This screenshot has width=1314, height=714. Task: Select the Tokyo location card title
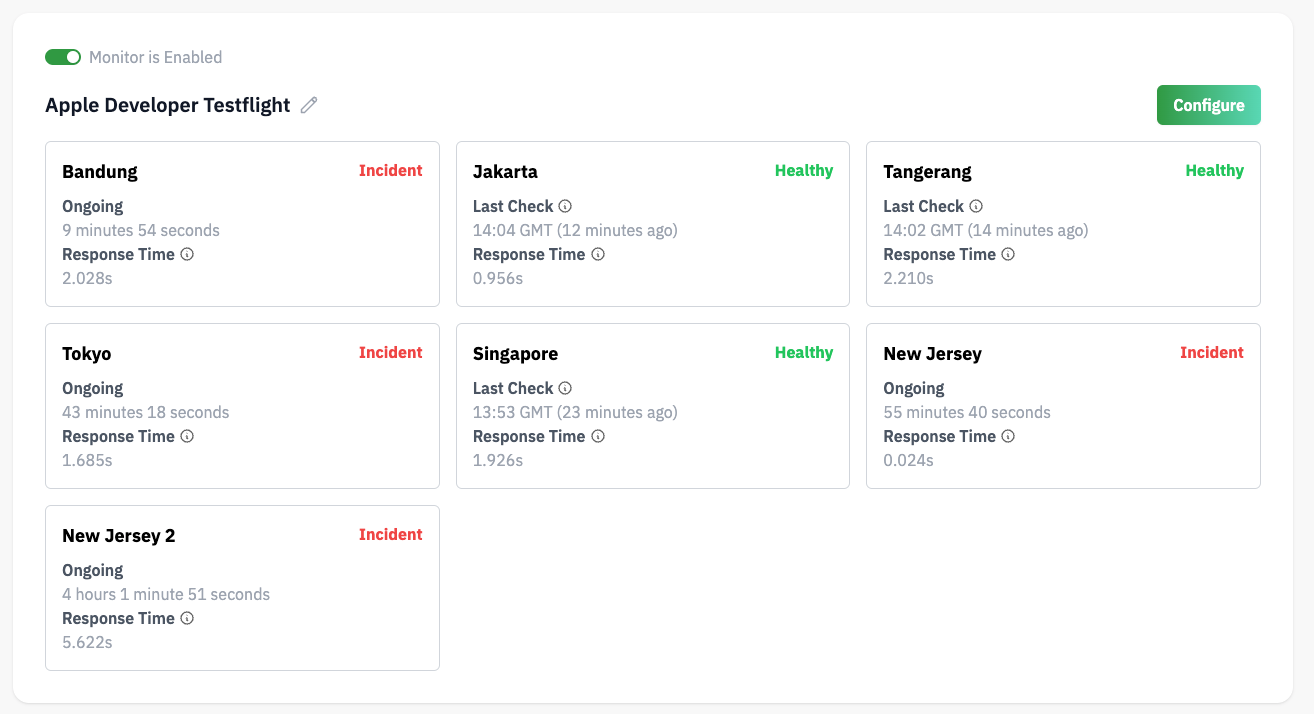pos(87,354)
